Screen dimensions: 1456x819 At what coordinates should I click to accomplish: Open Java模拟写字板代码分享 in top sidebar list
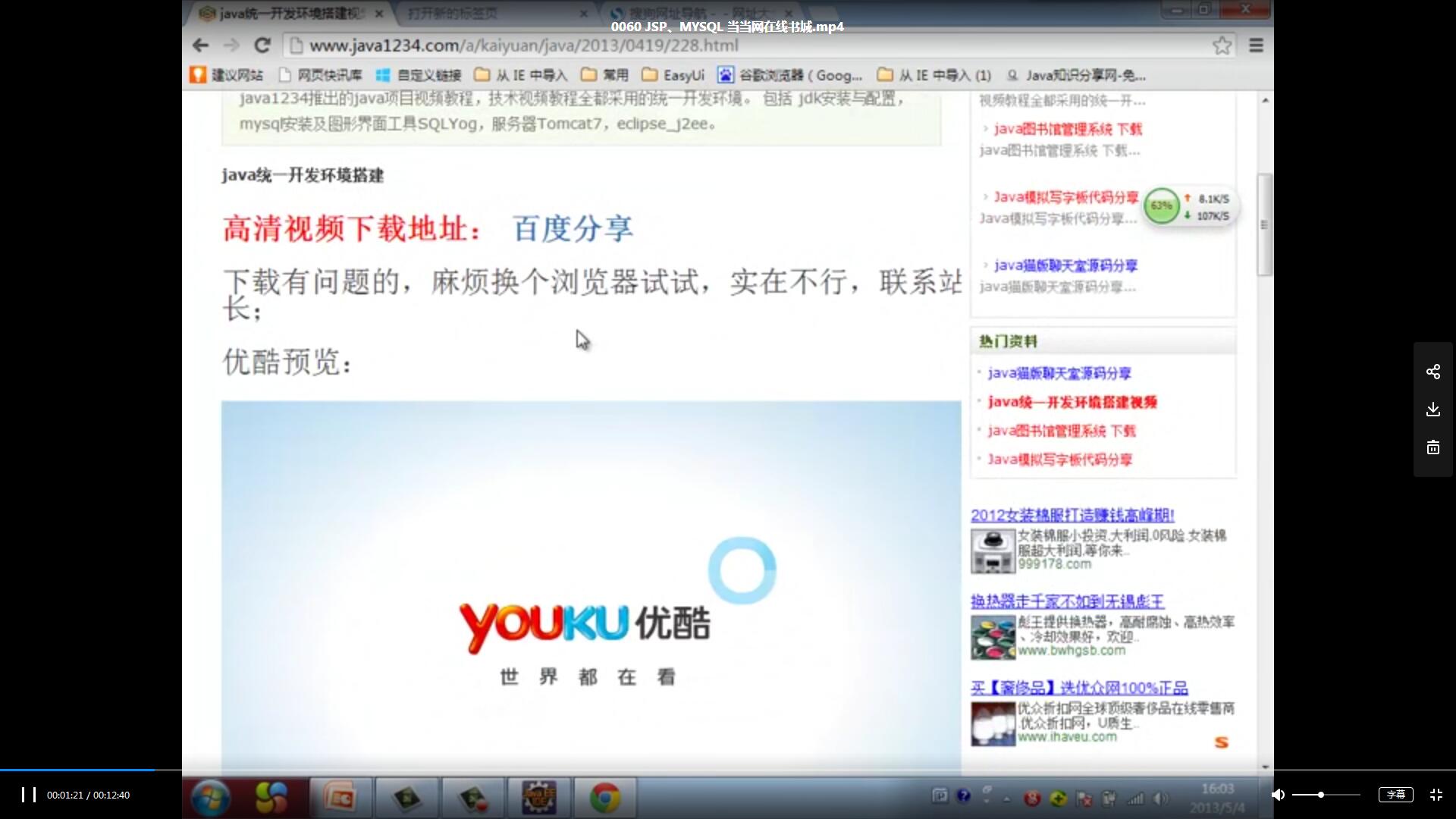pos(1065,197)
